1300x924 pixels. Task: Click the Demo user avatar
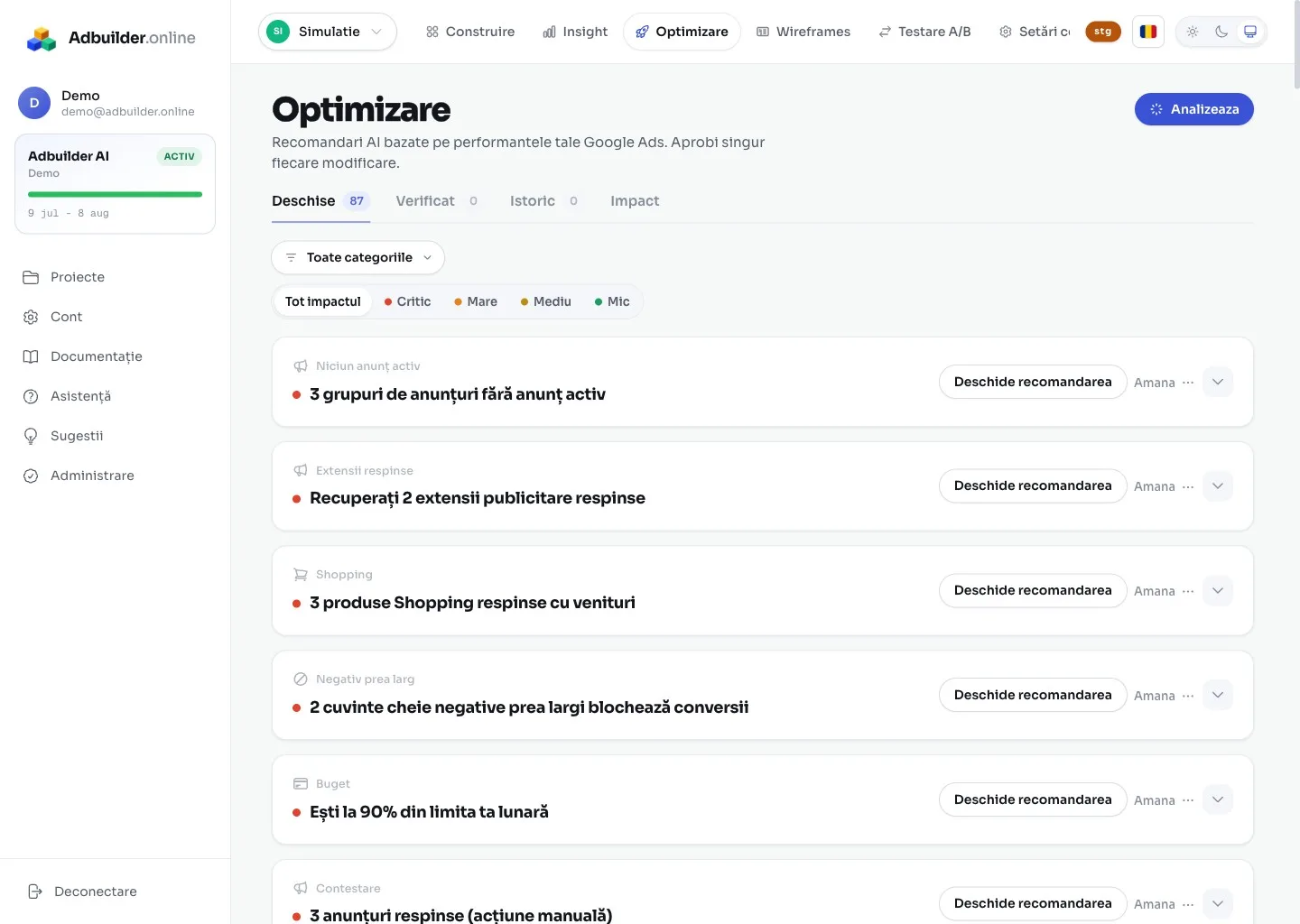pos(34,103)
